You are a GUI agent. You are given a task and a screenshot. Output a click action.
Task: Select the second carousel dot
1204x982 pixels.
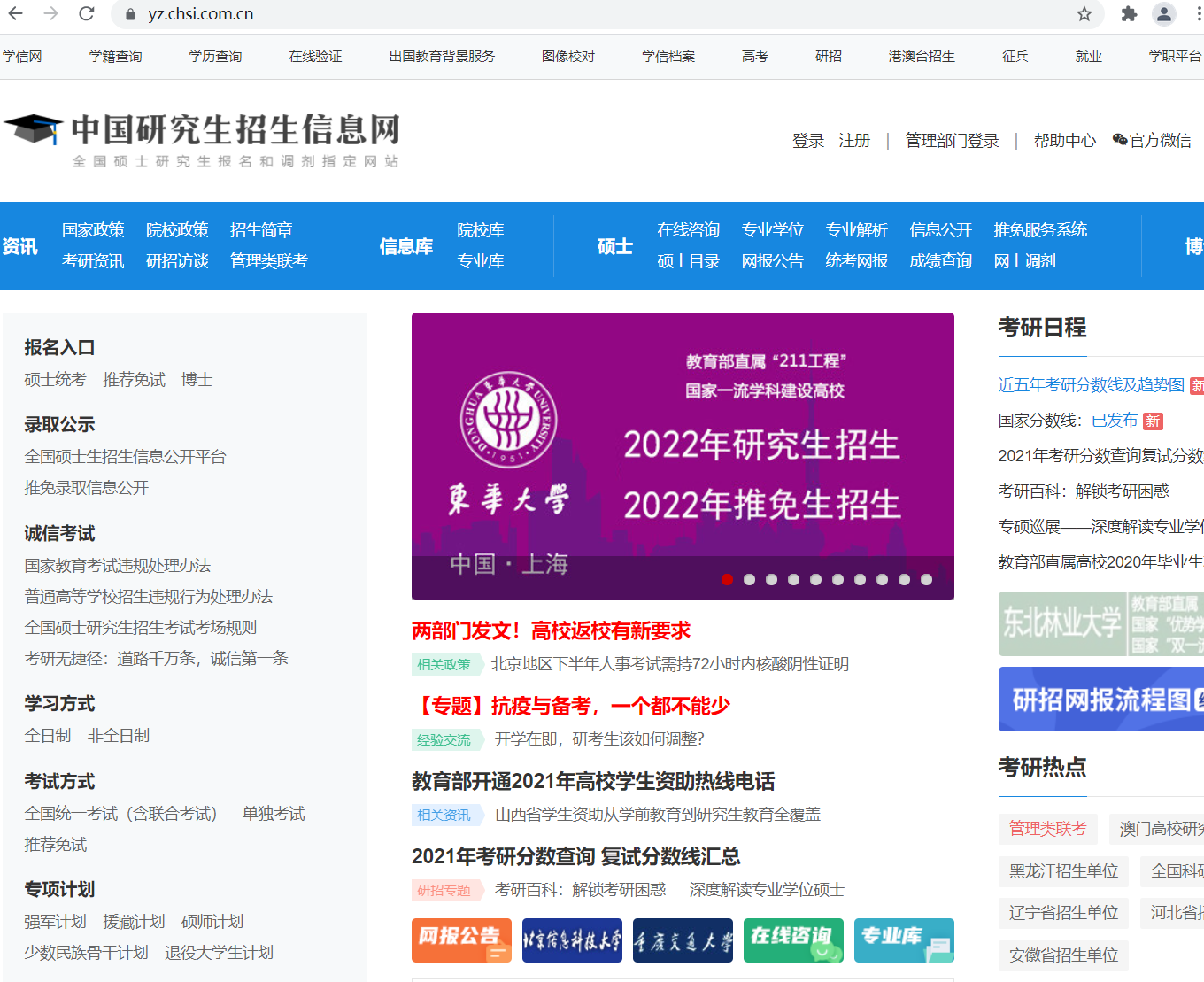pos(750,580)
